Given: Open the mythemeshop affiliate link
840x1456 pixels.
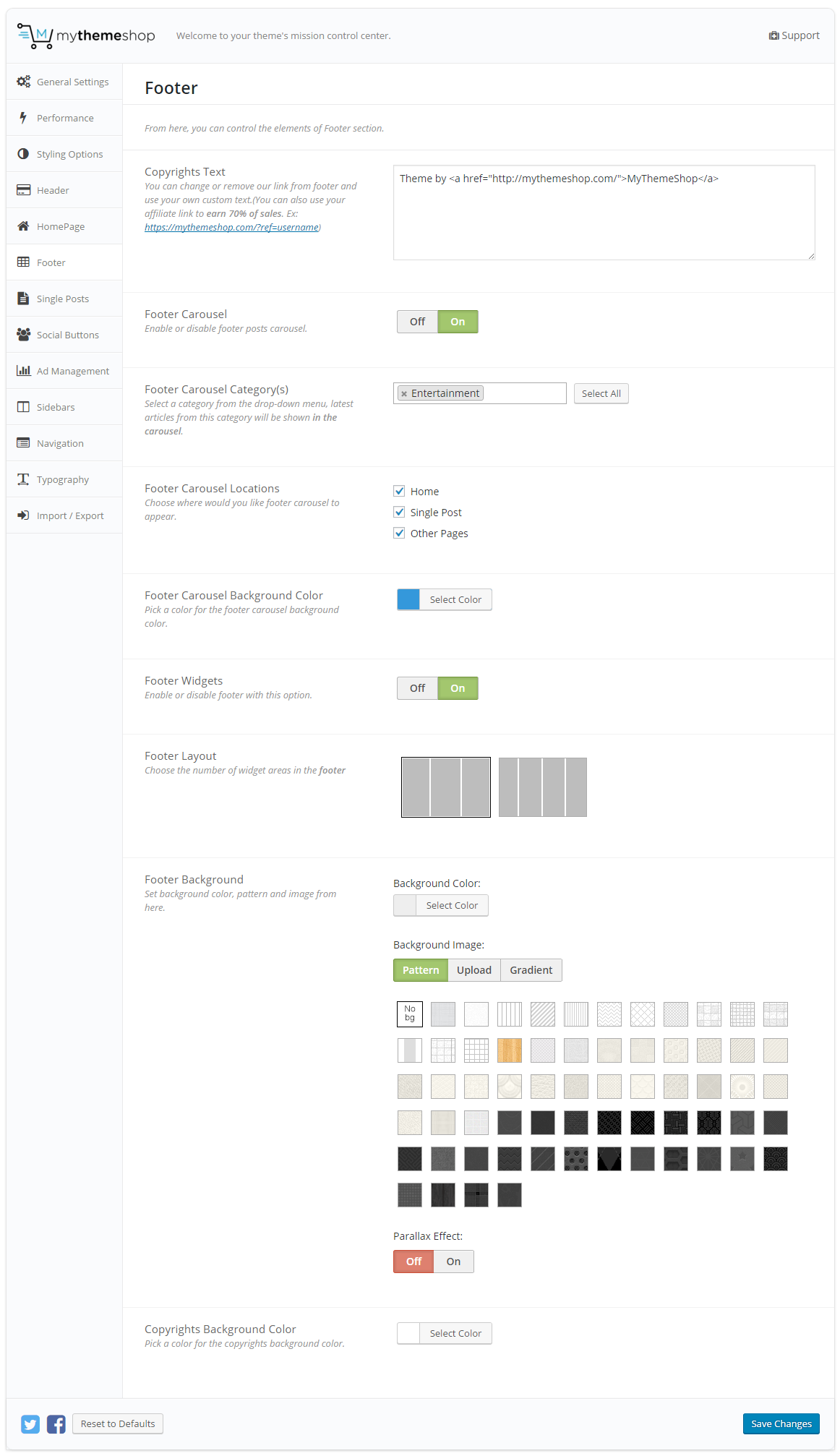Looking at the screenshot, I should (231, 228).
